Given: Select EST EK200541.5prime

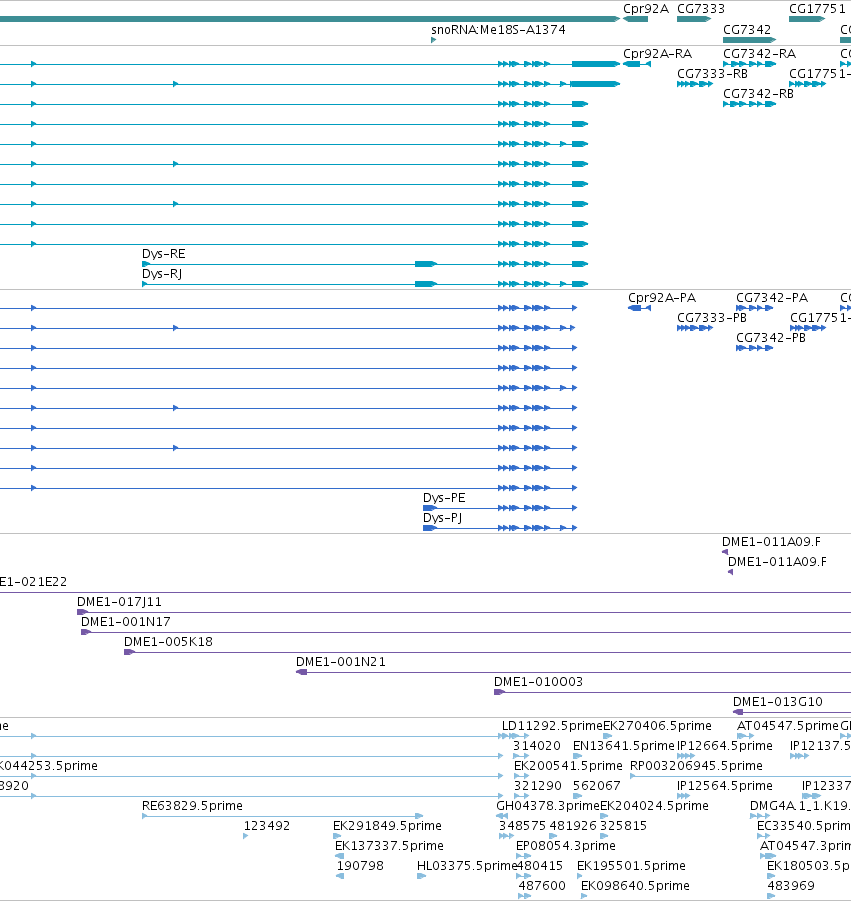Looking at the screenshot, I should [568, 766].
